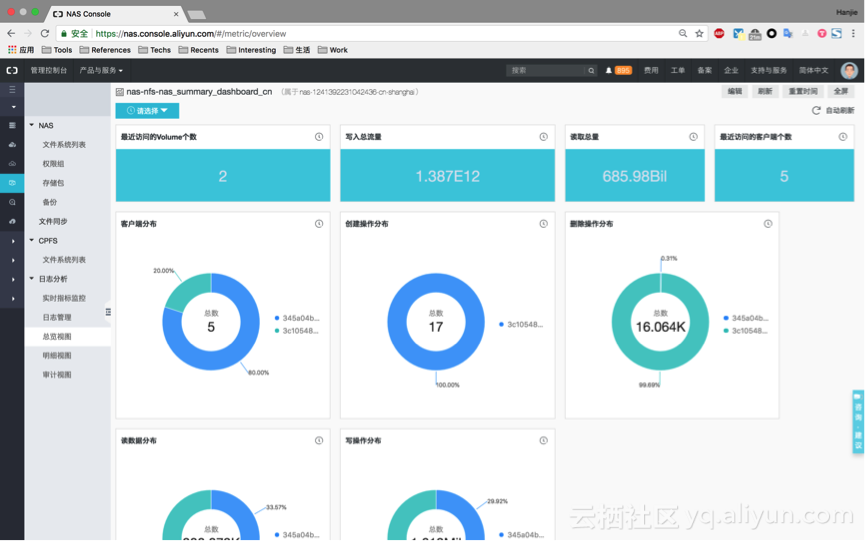
Task: Open 工单 in top navigation
Action: [x=677, y=71]
